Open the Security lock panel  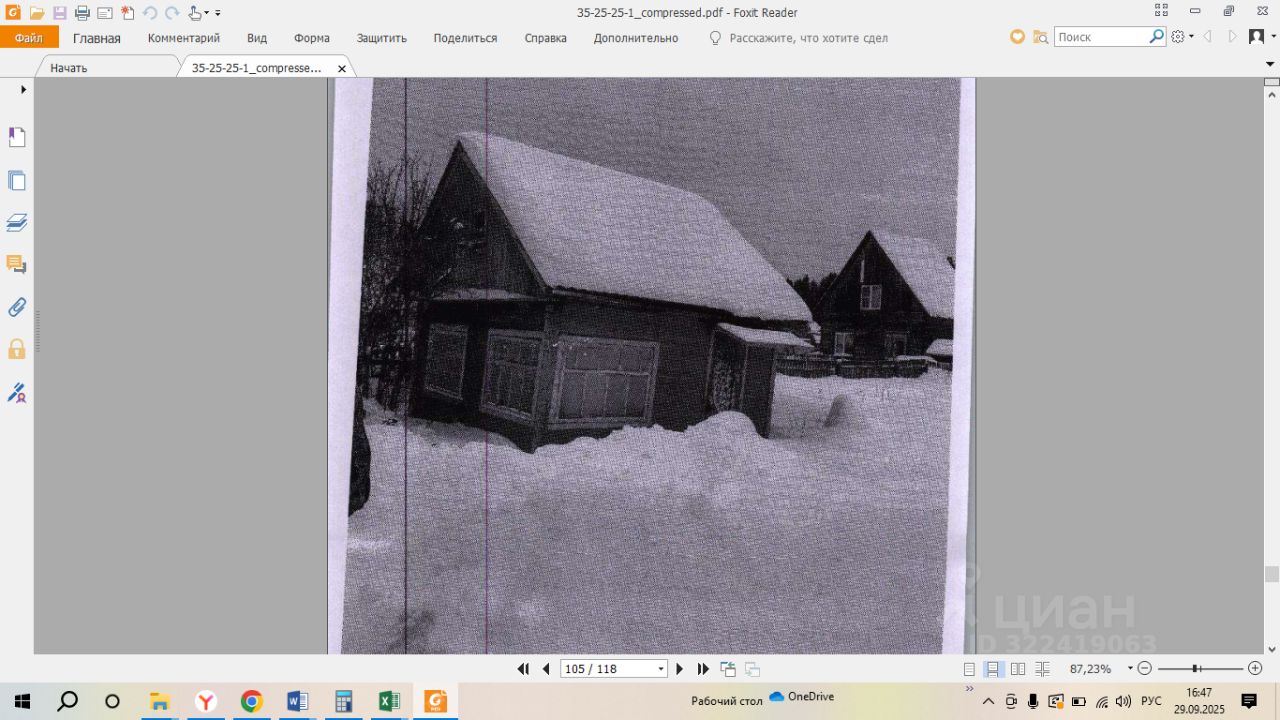17,349
